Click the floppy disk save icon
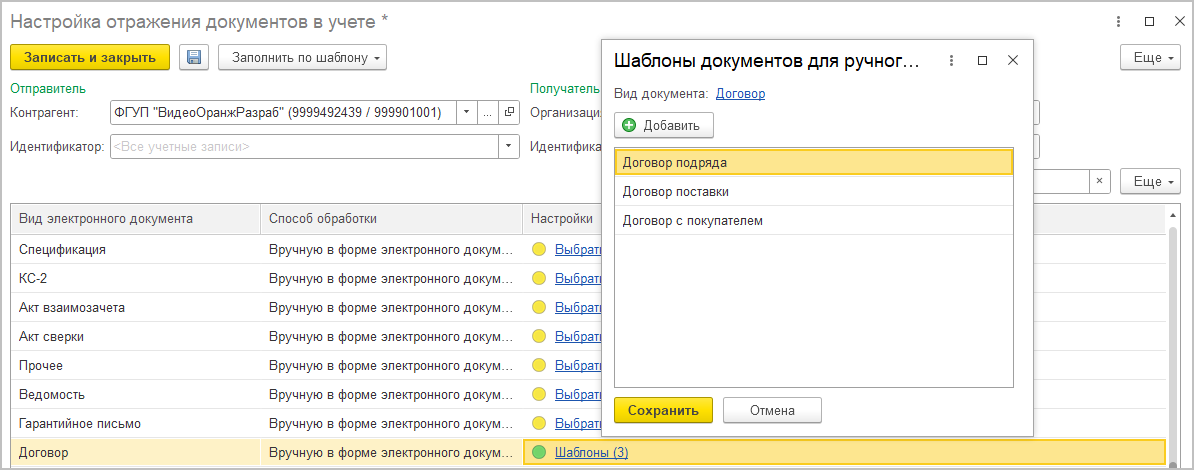This screenshot has width=1194, height=470. point(194,58)
